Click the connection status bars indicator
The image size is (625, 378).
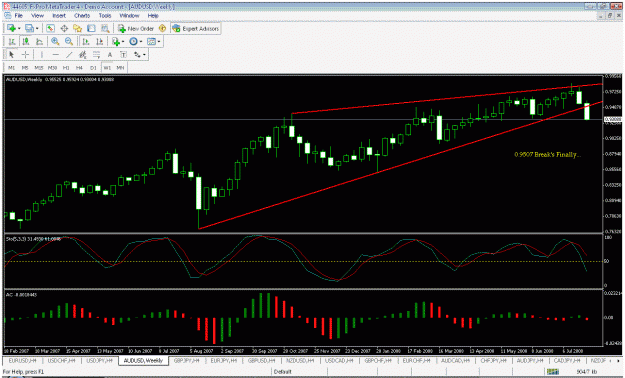552,372
